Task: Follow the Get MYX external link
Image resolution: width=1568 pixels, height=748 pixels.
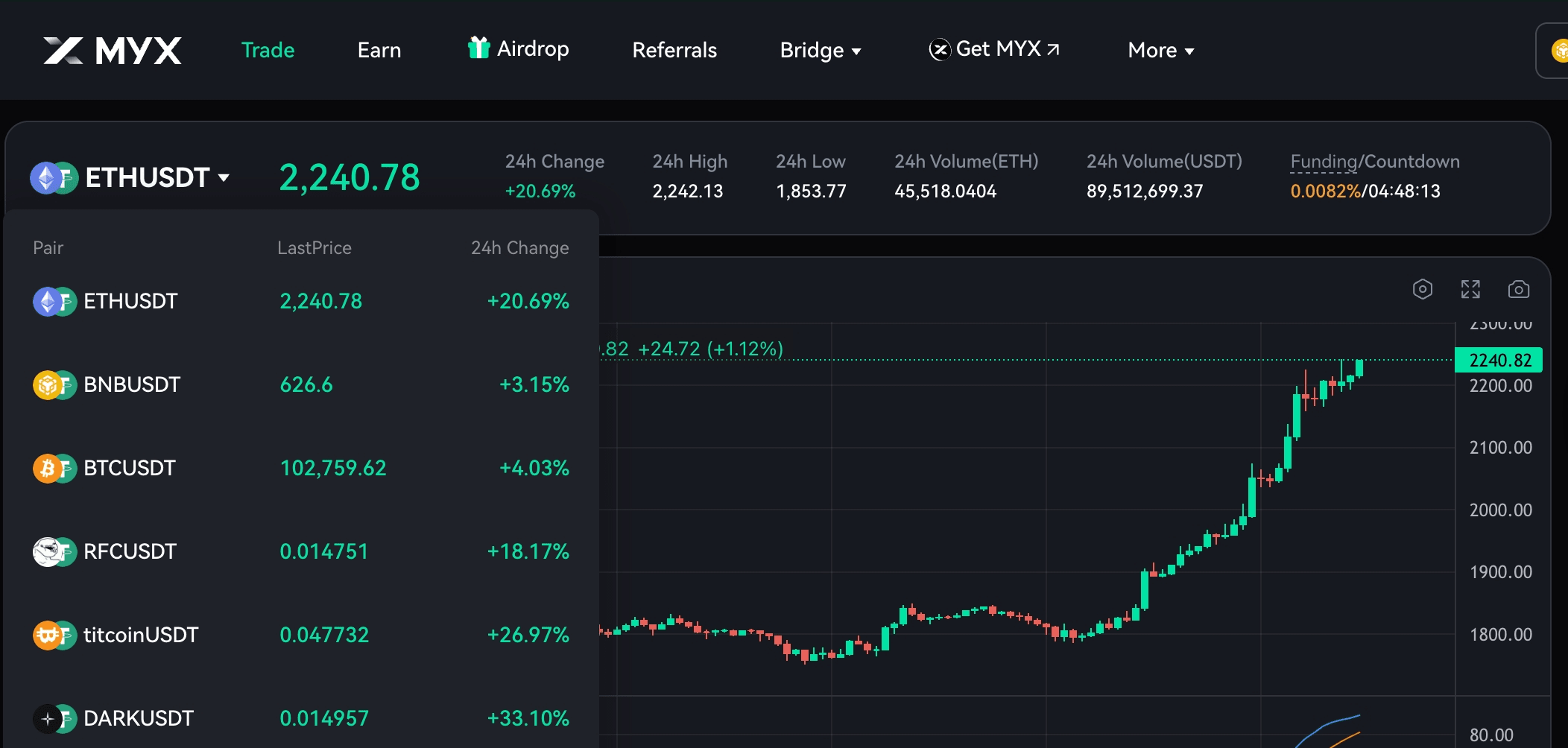Action: (994, 49)
